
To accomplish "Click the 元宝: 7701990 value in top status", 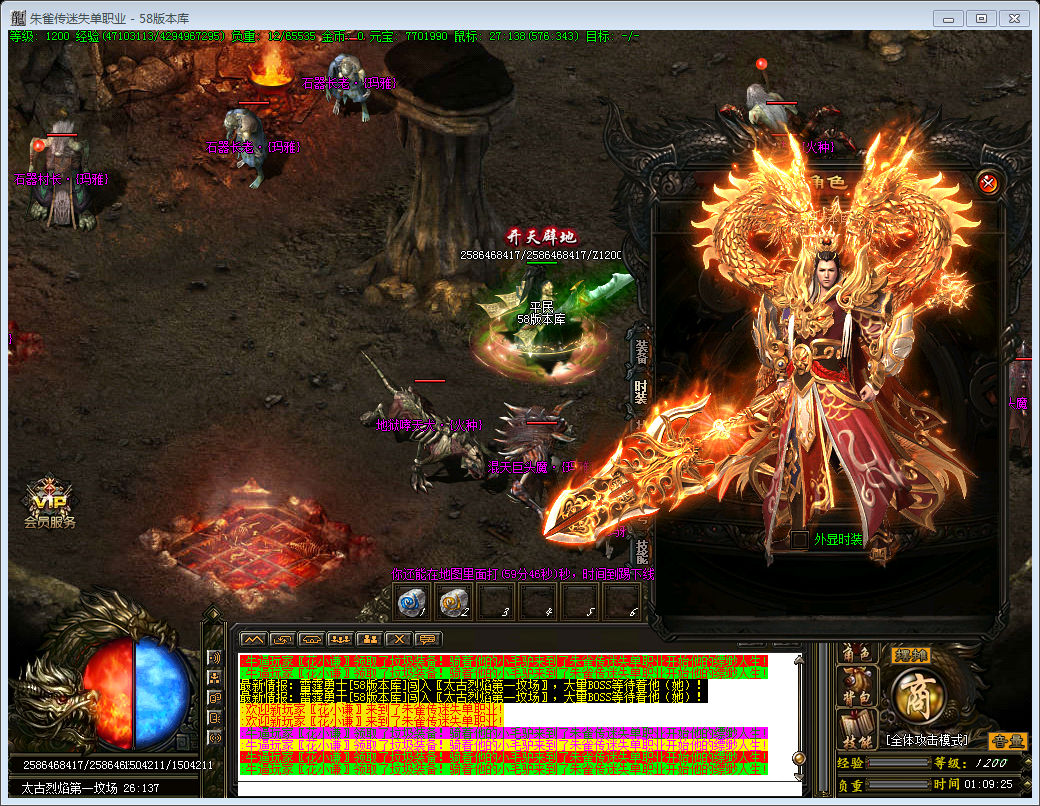I will (x=408, y=36).
